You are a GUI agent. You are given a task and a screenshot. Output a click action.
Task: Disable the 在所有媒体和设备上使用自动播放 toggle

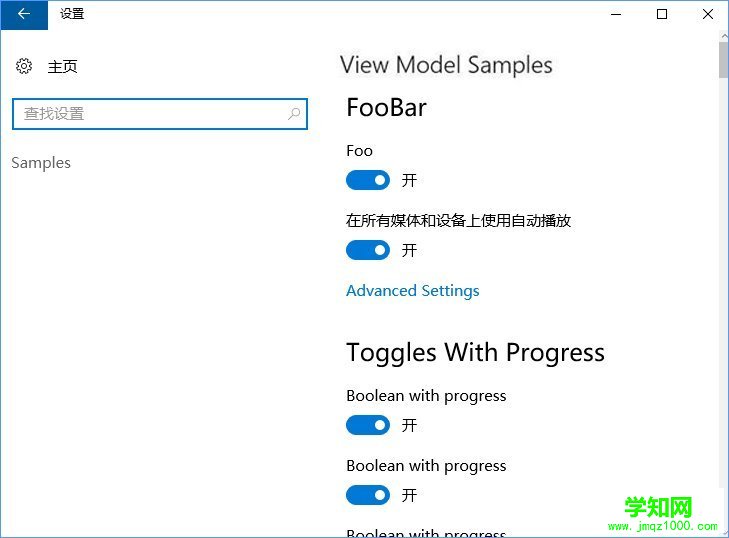point(367,250)
